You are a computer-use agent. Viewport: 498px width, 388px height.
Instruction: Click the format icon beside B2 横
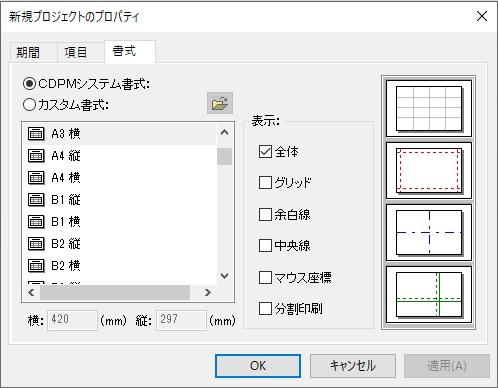[36, 266]
